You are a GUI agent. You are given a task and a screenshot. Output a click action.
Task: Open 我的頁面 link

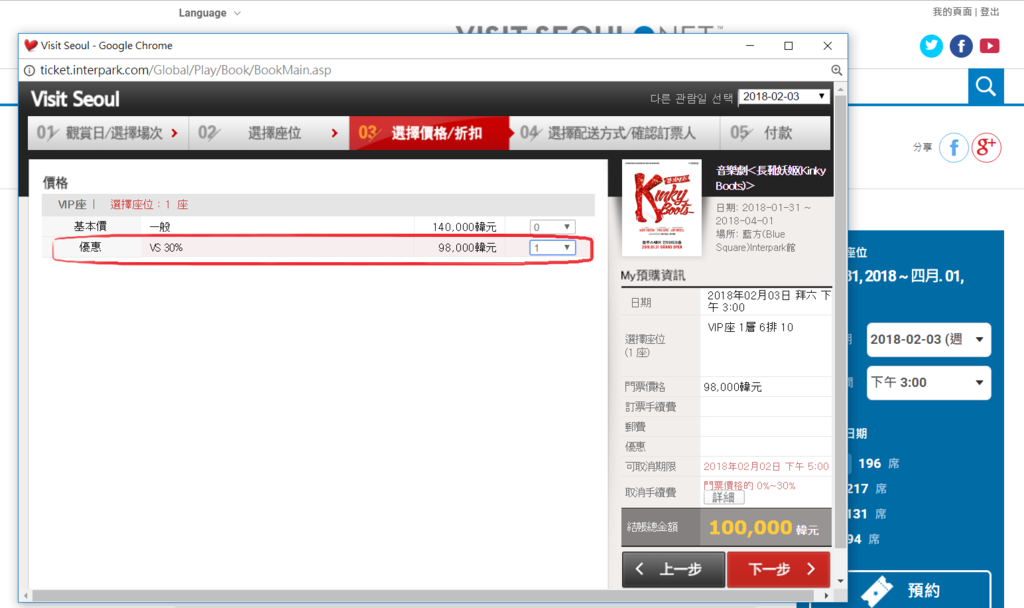click(x=952, y=12)
